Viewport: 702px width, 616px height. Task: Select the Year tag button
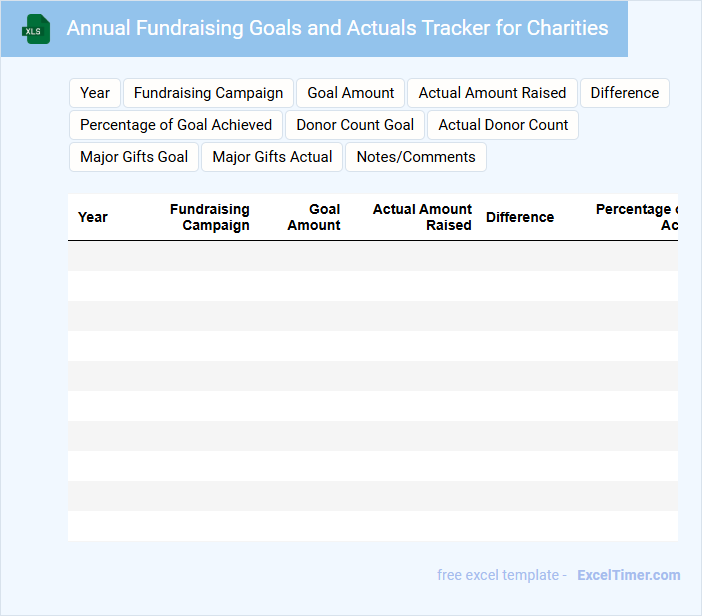95,93
